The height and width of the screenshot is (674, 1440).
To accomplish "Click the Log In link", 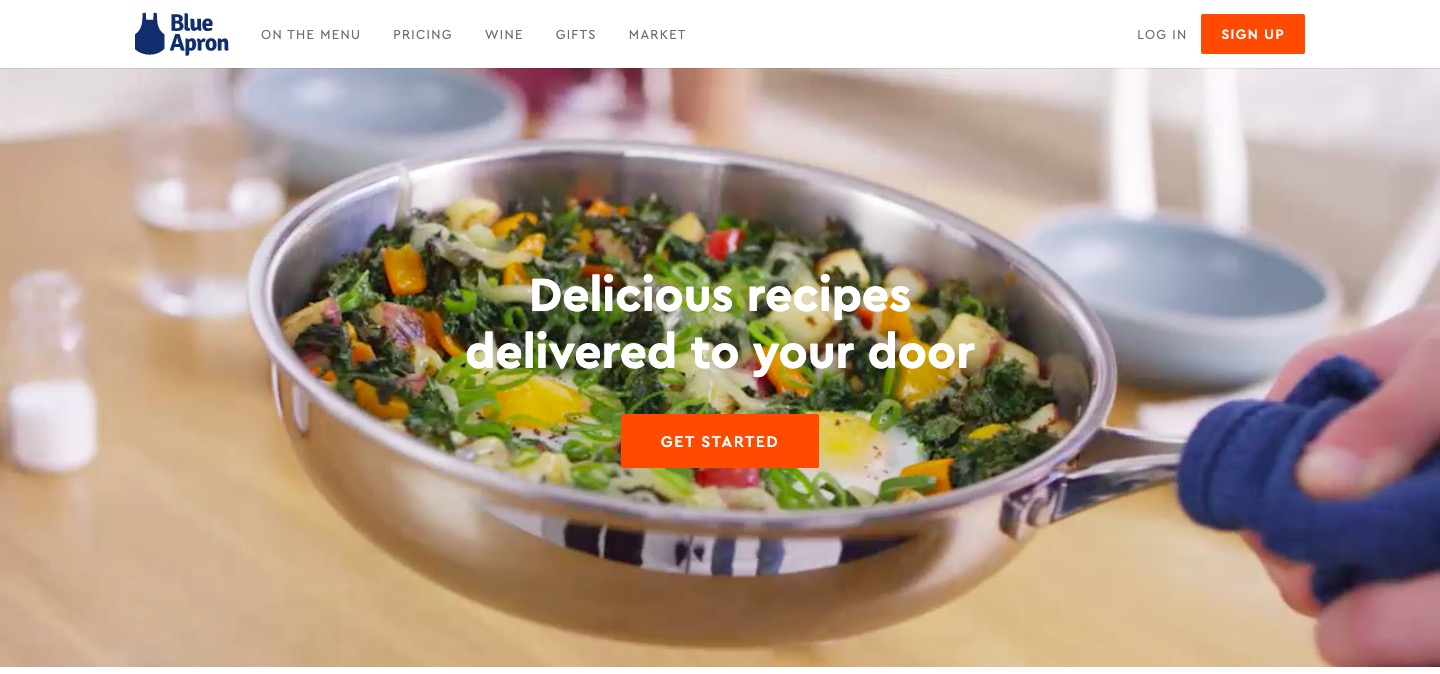I will tap(1162, 34).
